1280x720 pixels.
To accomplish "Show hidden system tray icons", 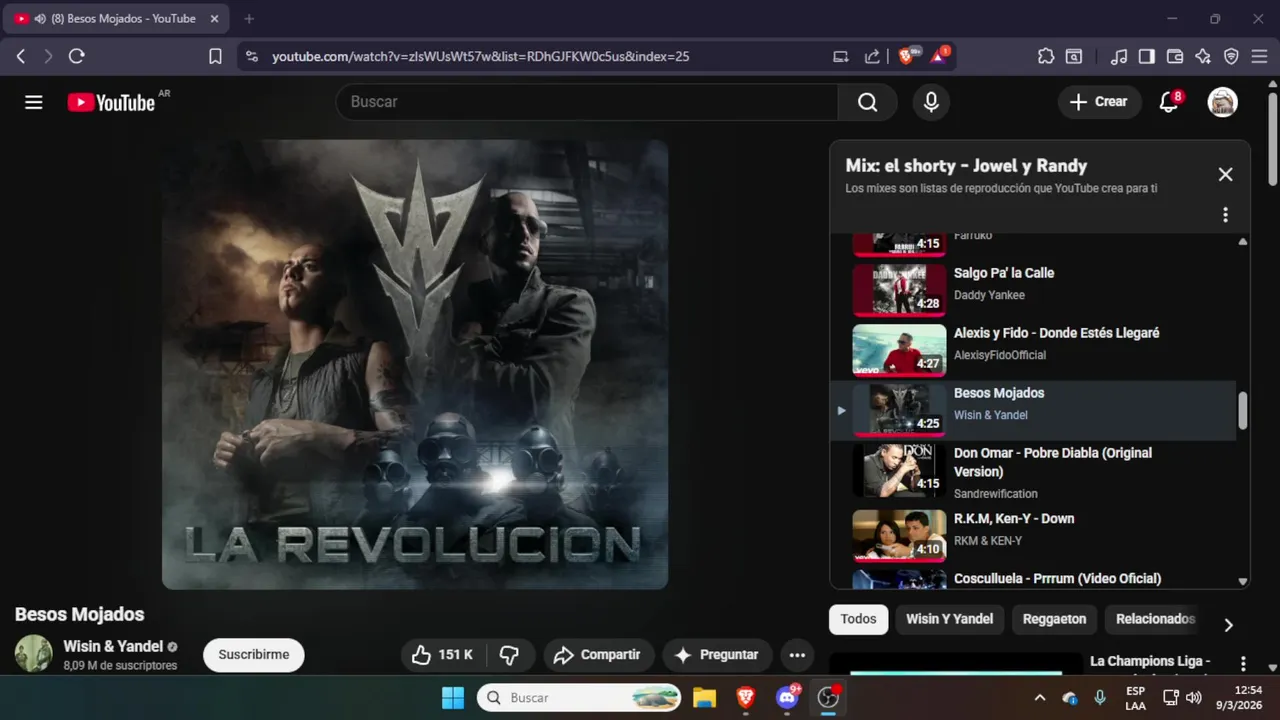I will 1040,698.
